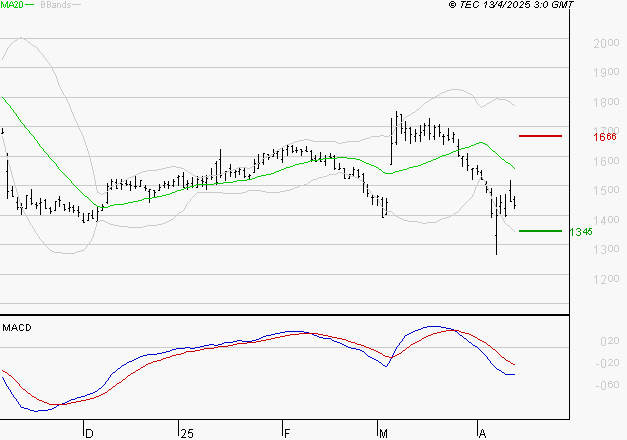
Task: Click the 1800 price axis label
Action: coord(606,102)
